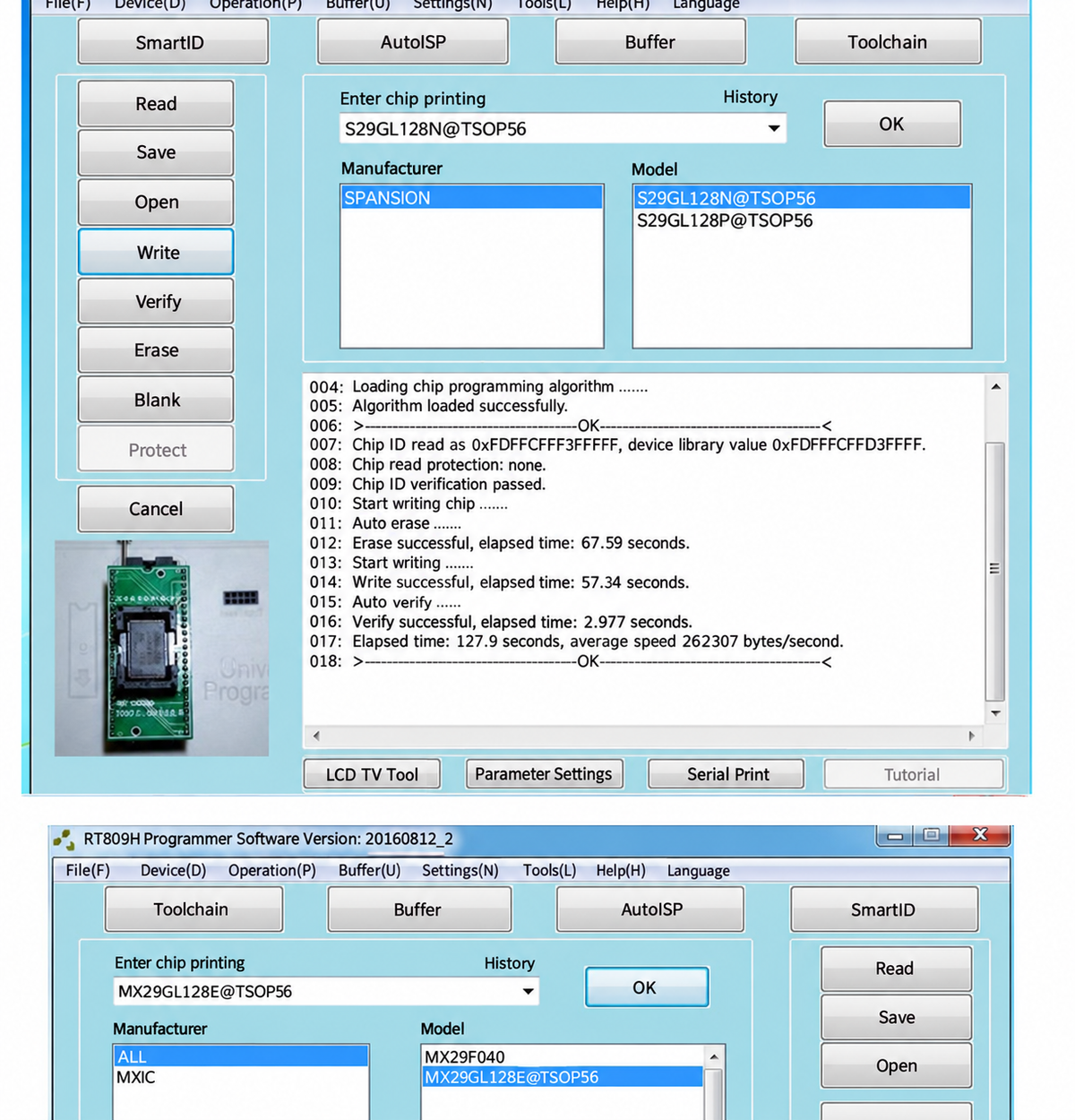
Task: Click the Blank check button
Action: click(156, 400)
